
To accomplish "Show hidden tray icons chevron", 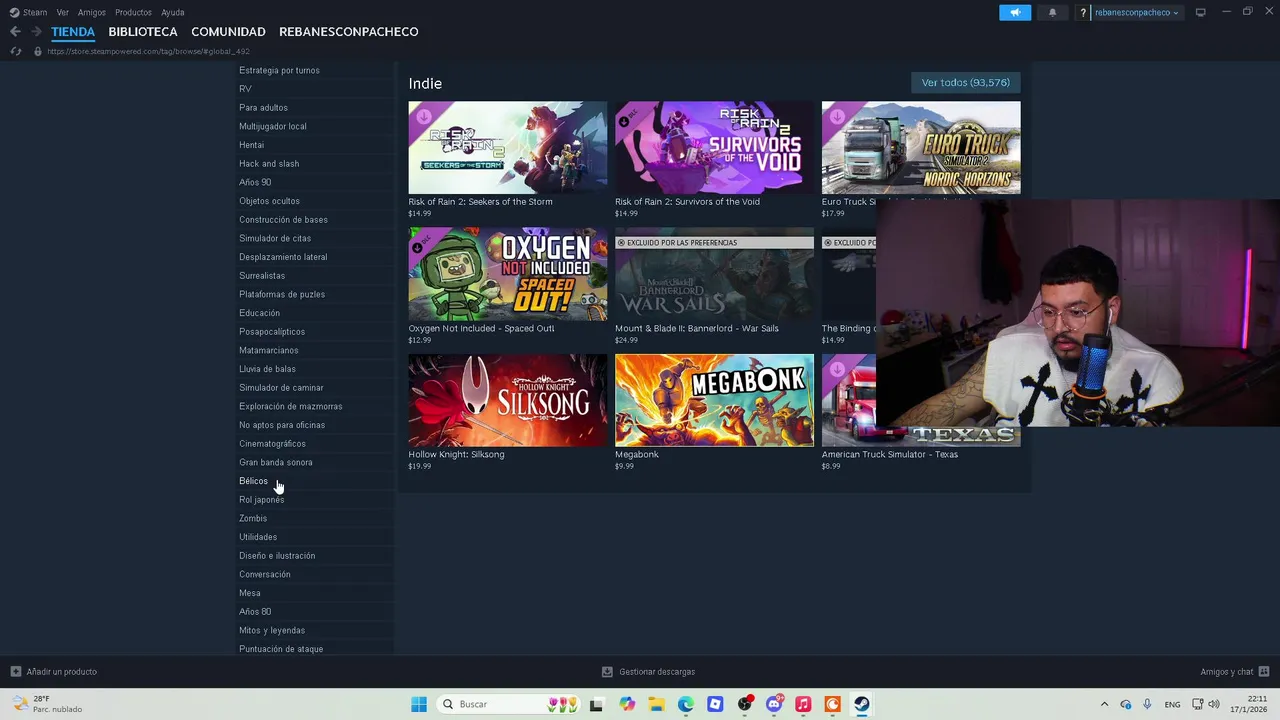I will tap(1104, 704).
